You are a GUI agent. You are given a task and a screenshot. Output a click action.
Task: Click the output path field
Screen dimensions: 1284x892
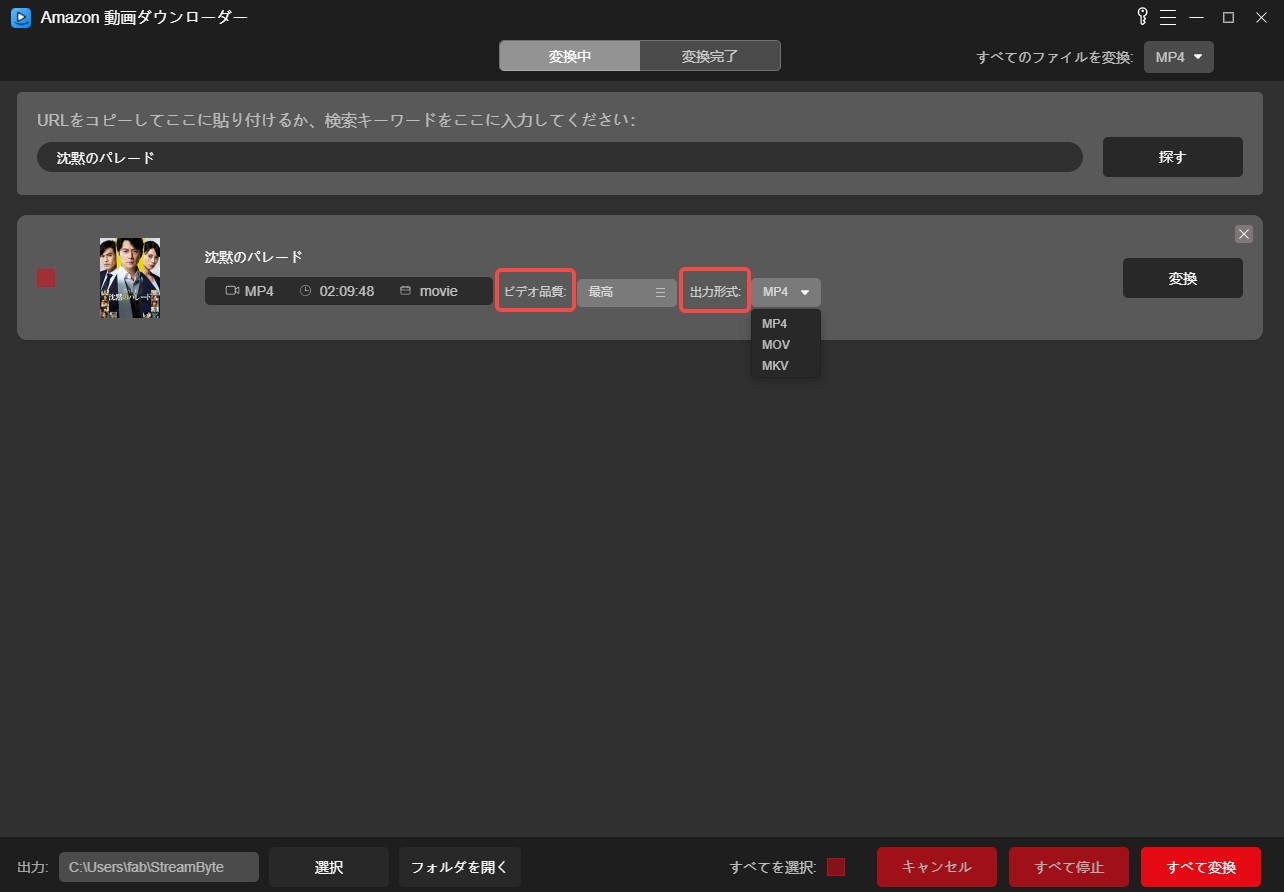coord(159,867)
